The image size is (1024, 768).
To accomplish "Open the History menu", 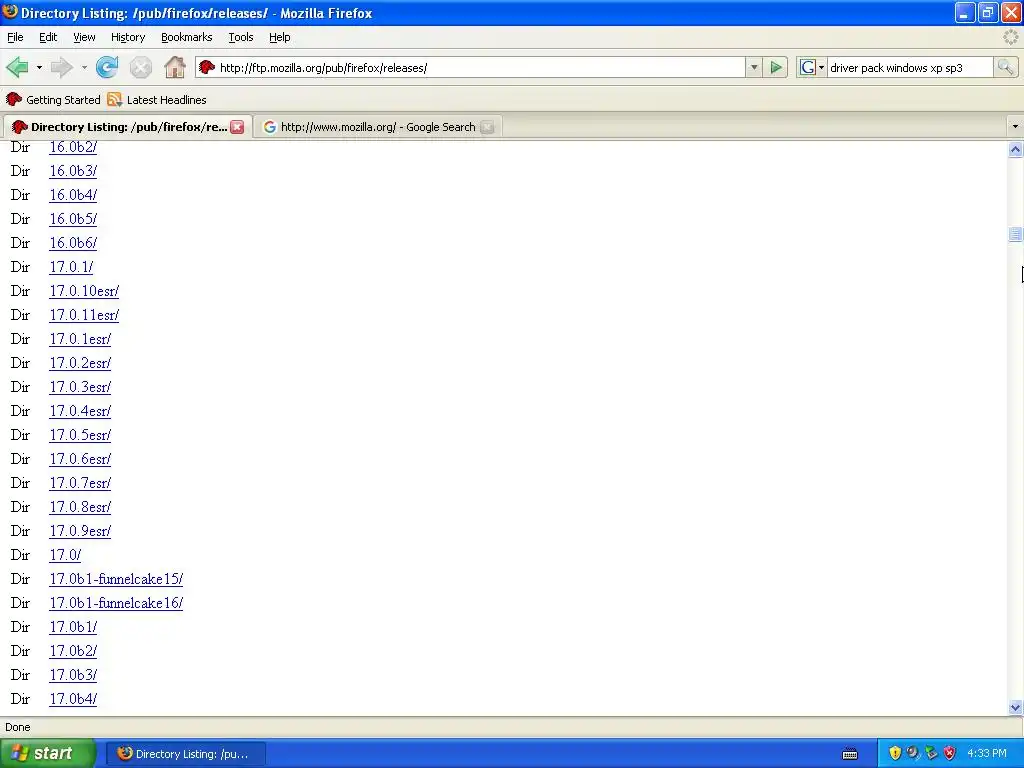I will pos(127,37).
